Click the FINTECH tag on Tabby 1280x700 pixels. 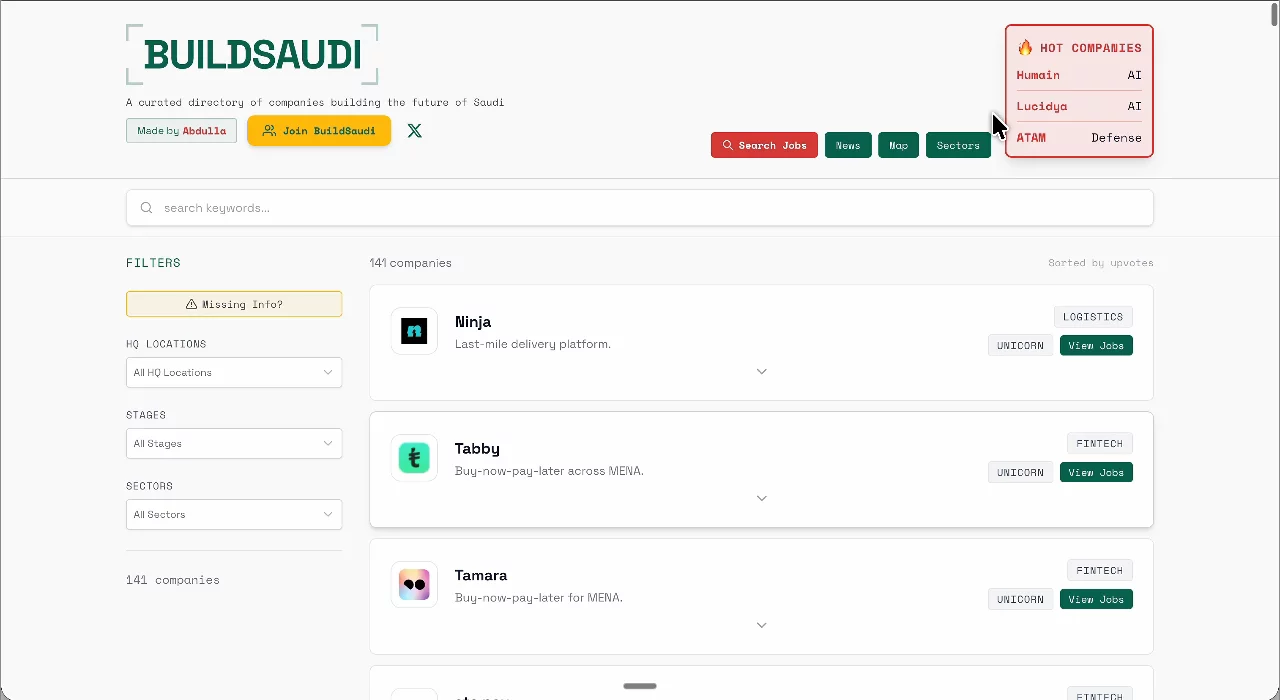pos(1100,443)
